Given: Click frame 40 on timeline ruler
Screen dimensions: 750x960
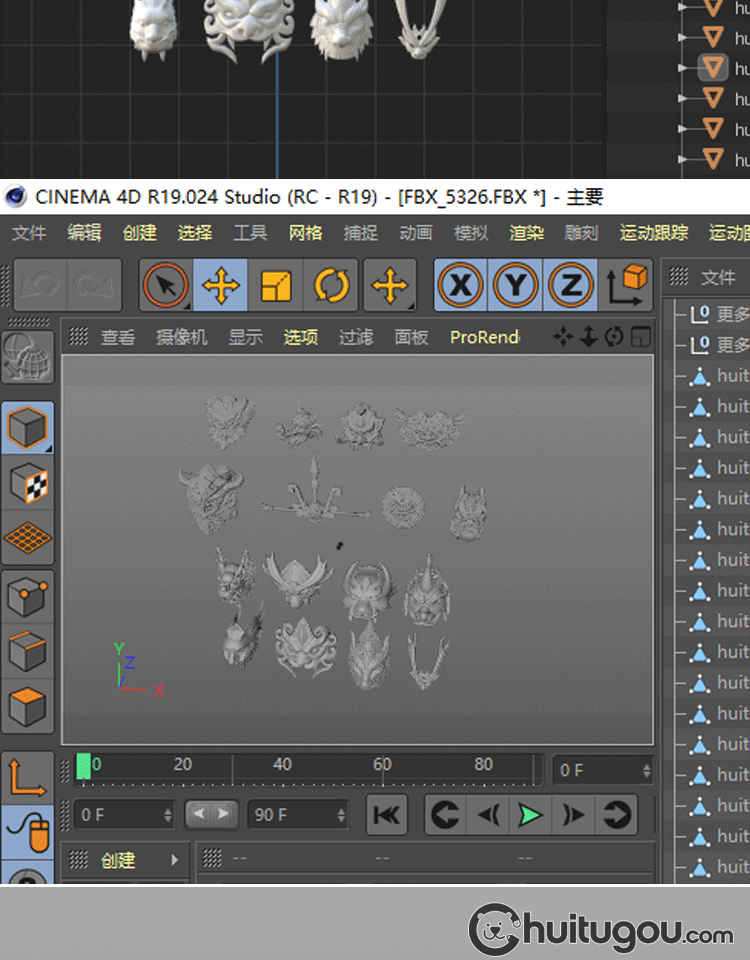Looking at the screenshot, I should 282,764.
